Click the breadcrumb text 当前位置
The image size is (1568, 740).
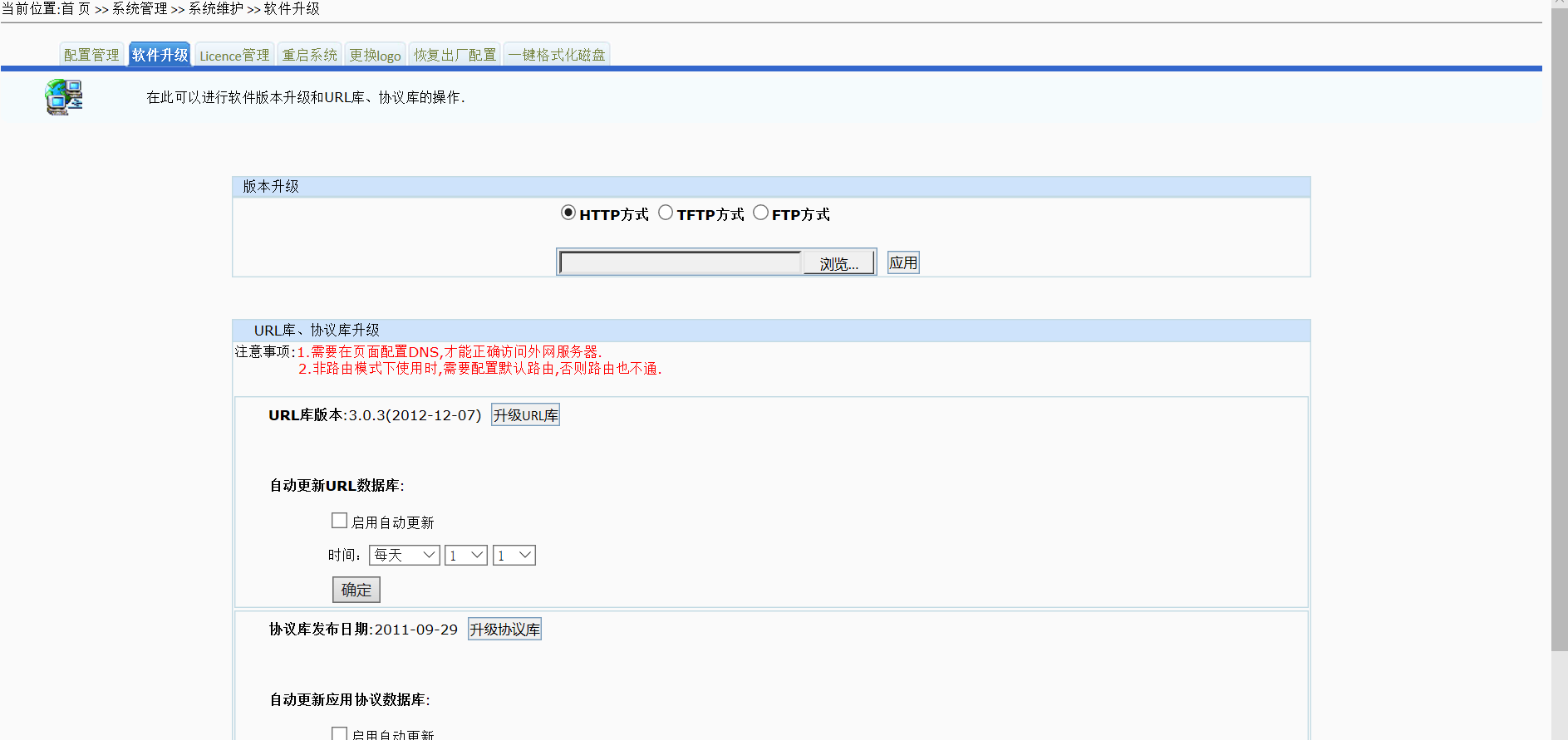[x=29, y=8]
